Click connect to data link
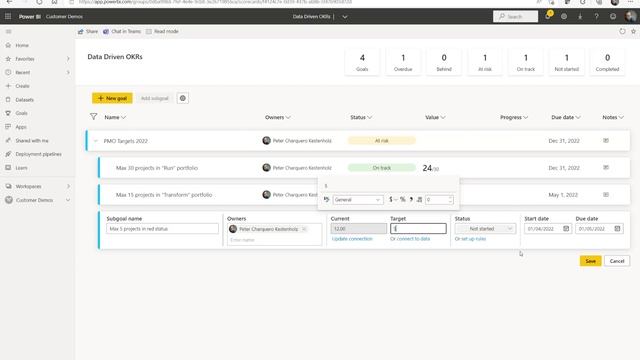Image resolution: width=640 pixels, height=360 pixels. pos(413,239)
